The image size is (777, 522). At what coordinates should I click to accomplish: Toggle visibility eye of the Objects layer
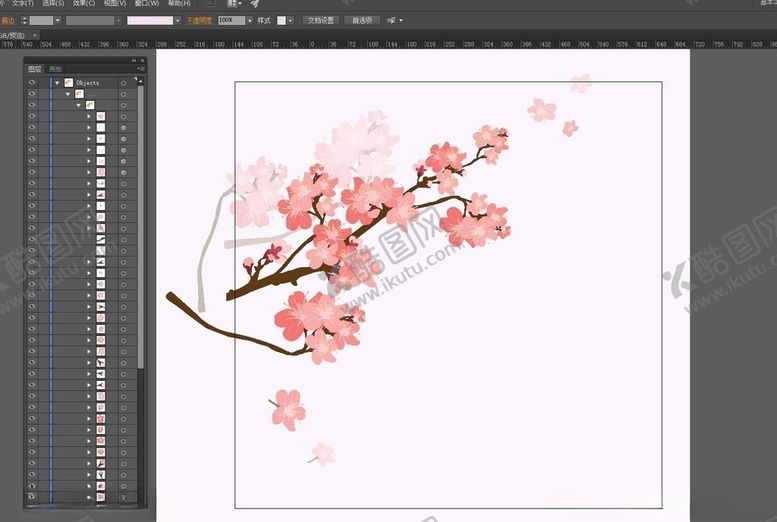(32, 82)
